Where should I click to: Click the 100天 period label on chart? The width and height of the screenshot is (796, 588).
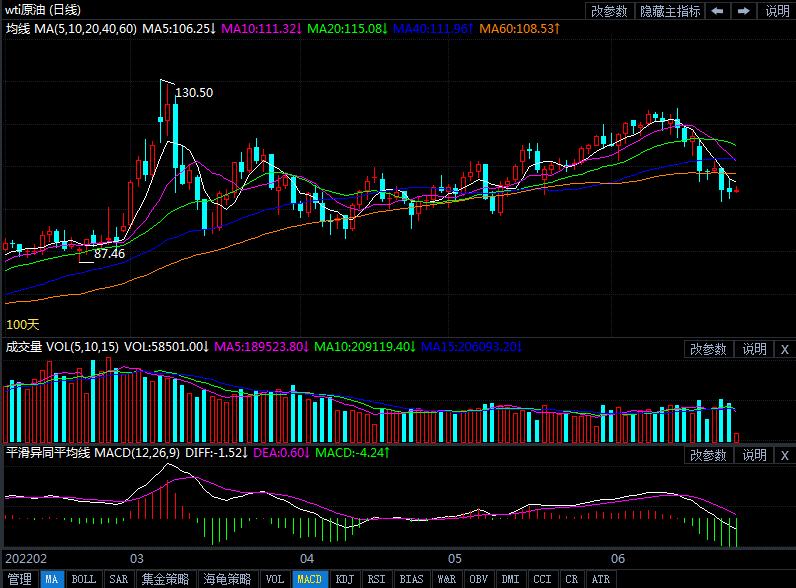tap(22, 325)
